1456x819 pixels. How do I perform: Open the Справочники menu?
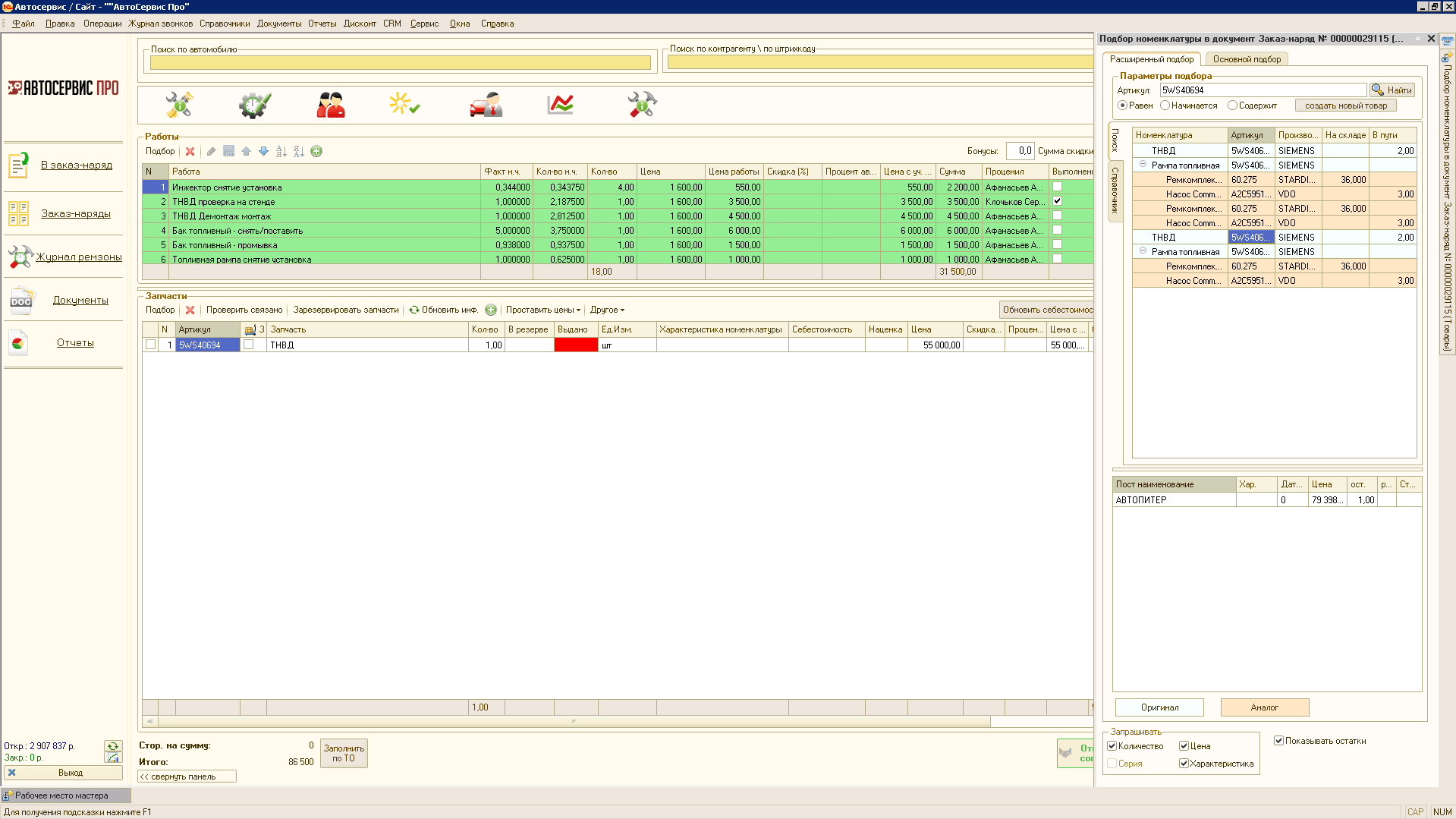click(225, 24)
